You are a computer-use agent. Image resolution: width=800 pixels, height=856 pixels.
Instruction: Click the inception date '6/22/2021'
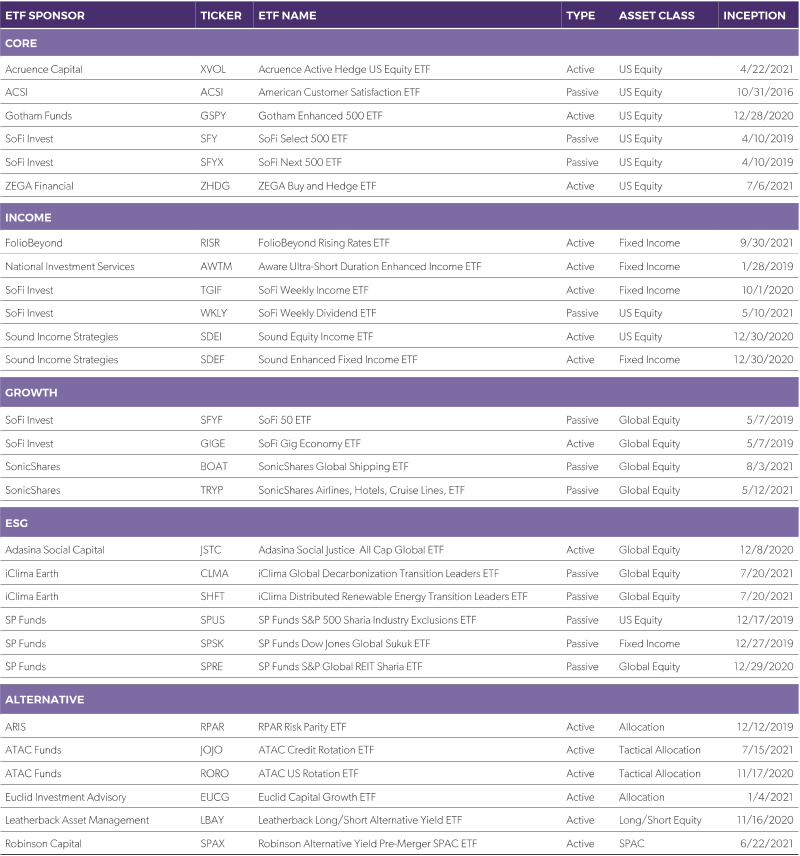point(767,843)
